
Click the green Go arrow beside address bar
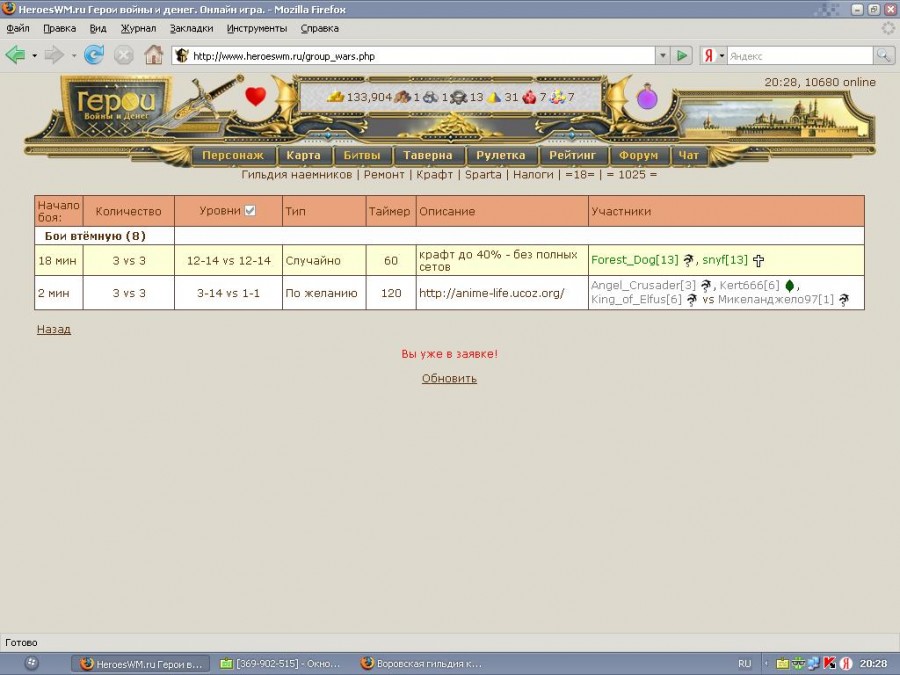(682, 56)
